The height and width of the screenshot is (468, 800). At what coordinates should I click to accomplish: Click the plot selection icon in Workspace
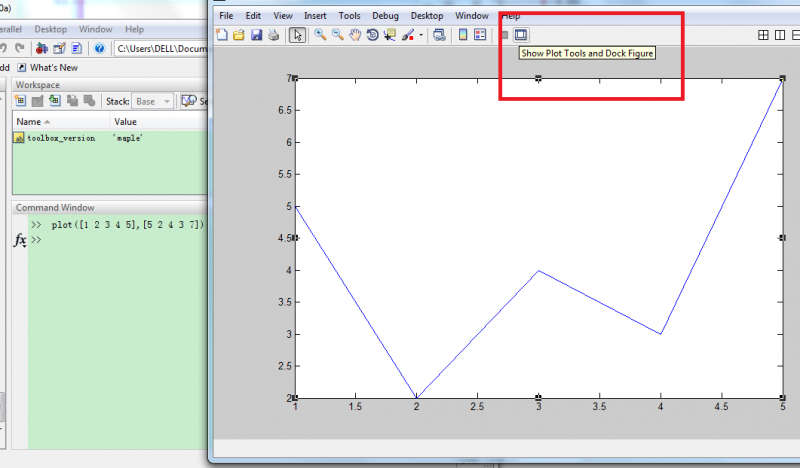189,101
